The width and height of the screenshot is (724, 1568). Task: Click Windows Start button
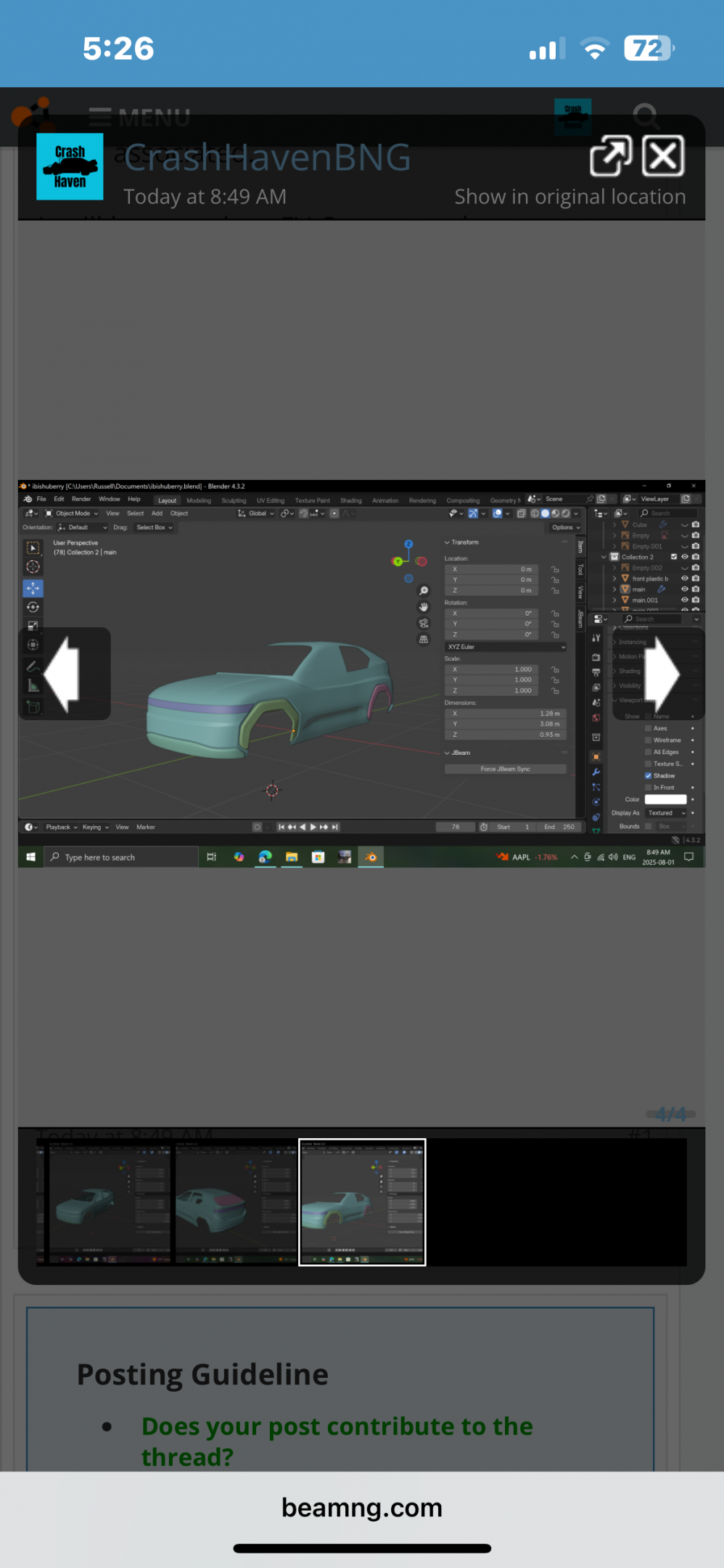point(30,857)
